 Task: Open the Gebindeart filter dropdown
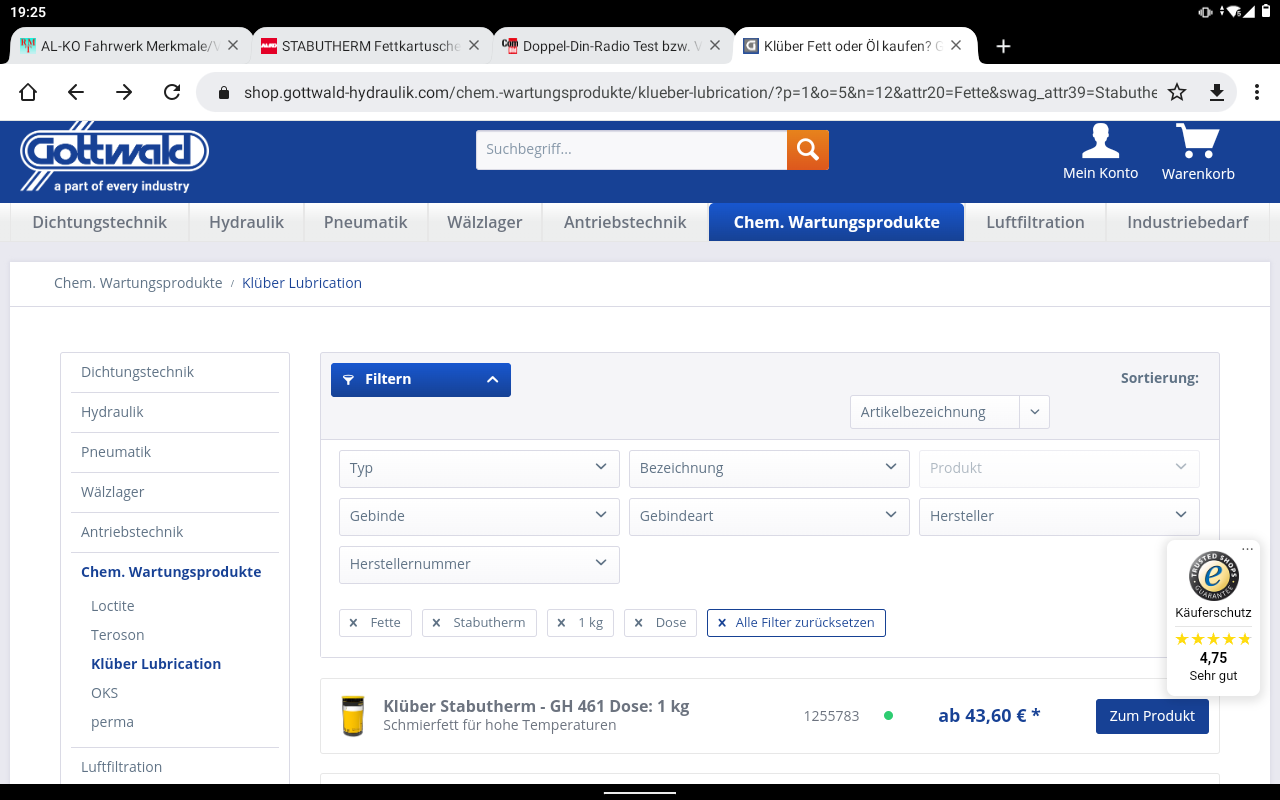[769, 516]
